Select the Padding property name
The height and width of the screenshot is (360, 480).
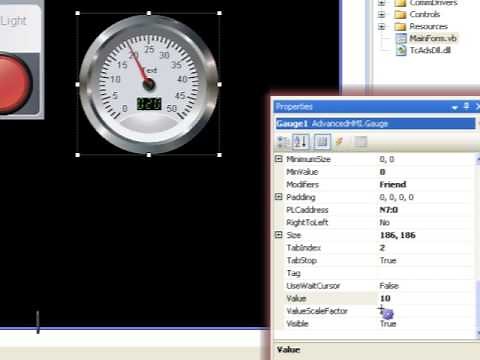pyautogui.click(x=301, y=197)
